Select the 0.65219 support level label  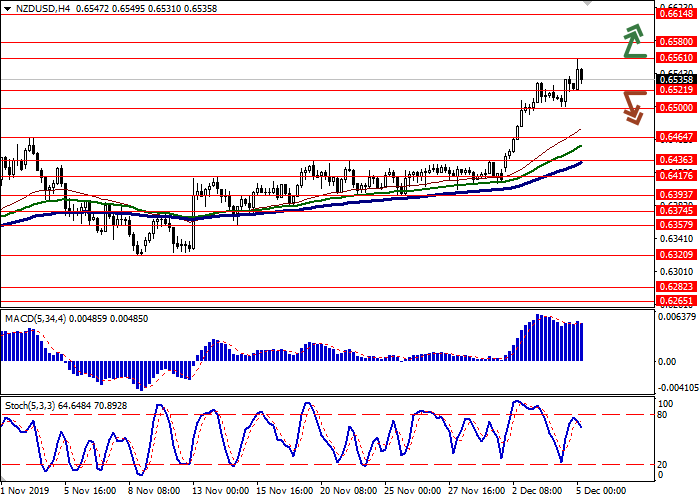(676, 90)
